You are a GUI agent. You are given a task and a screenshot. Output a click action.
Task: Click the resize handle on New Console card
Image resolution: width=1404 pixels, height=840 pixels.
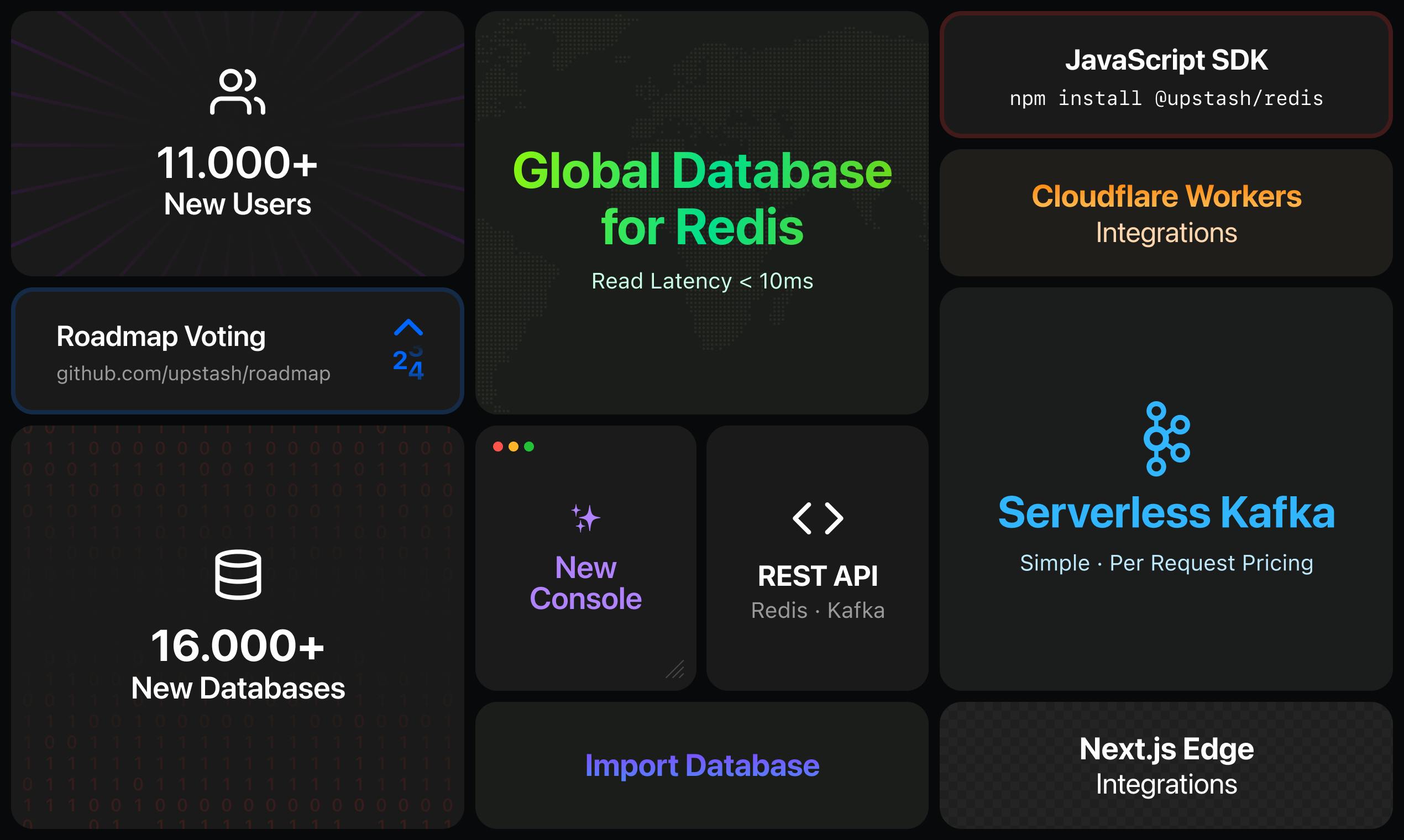click(675, 669)
